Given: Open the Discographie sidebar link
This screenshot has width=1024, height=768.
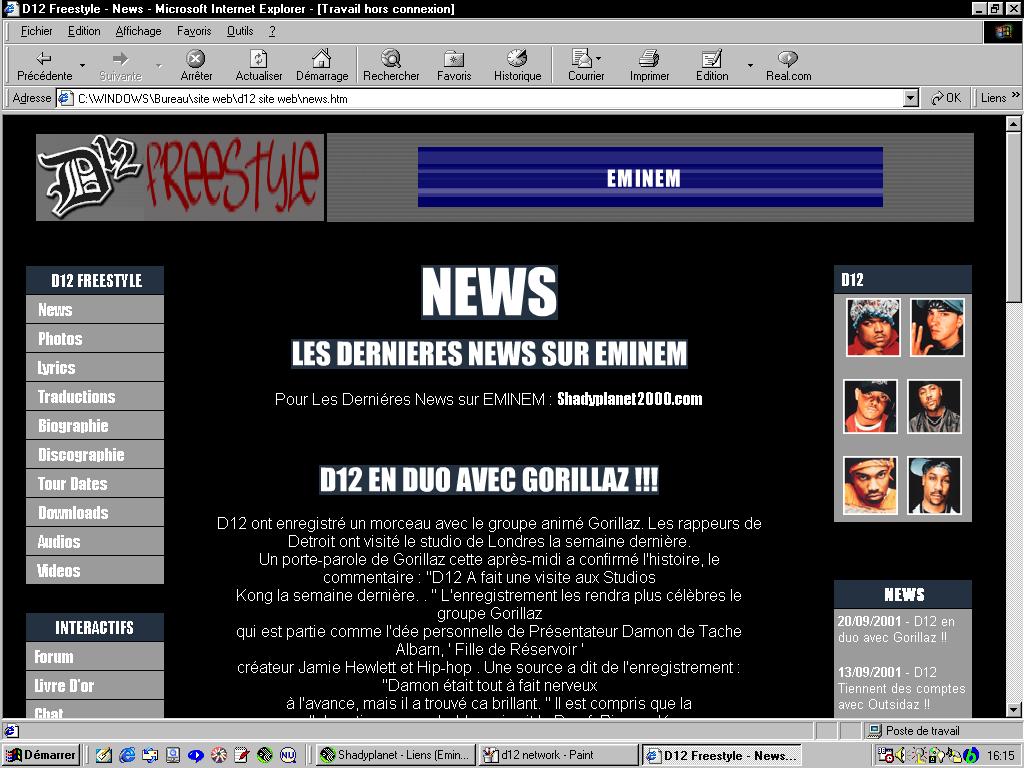Looking at the screenshot, I should point(95,455).
